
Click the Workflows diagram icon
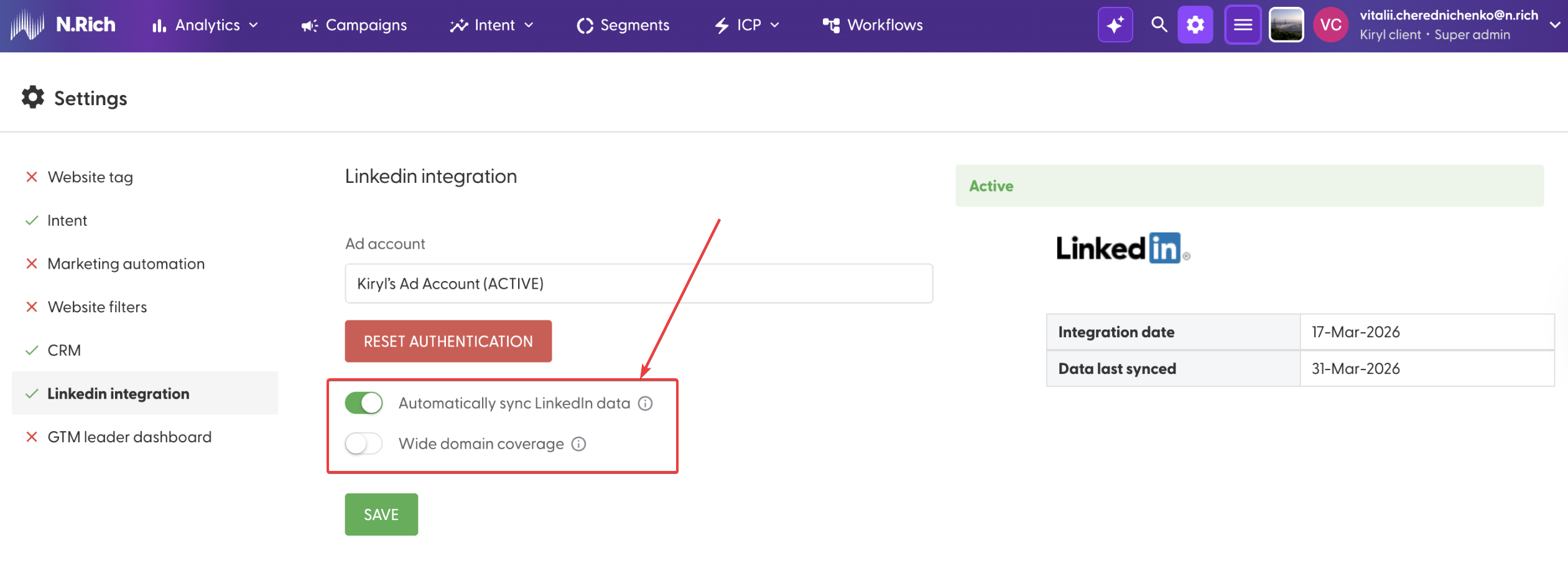[831, 26]
